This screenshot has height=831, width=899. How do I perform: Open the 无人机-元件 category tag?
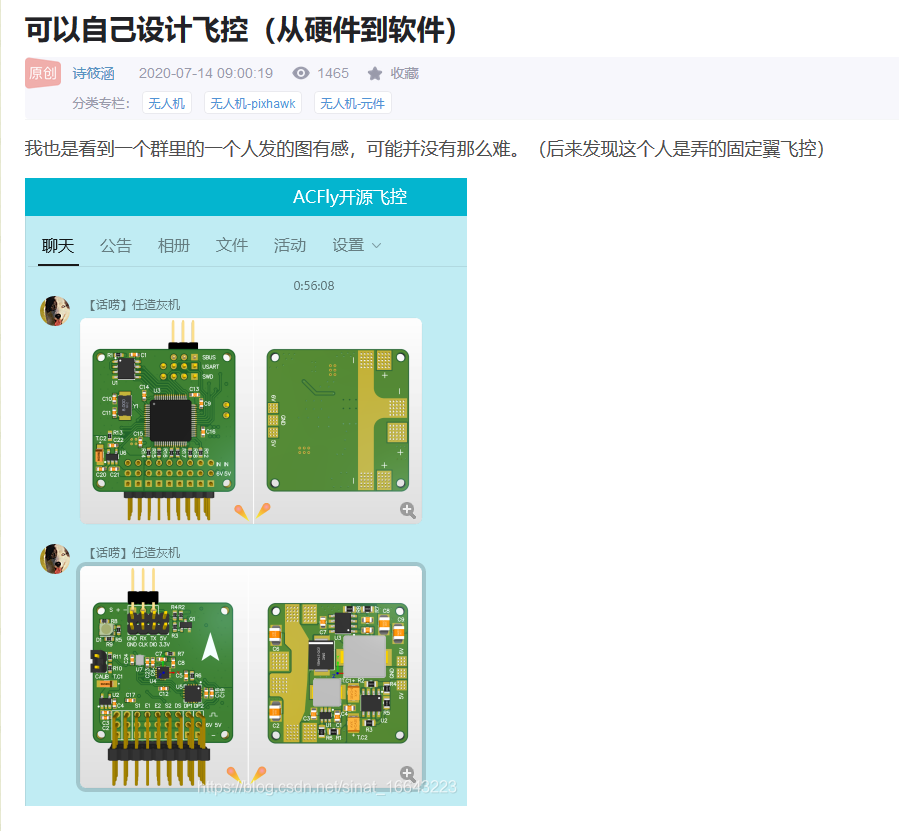pyautogui.click(x=353, y=103)
